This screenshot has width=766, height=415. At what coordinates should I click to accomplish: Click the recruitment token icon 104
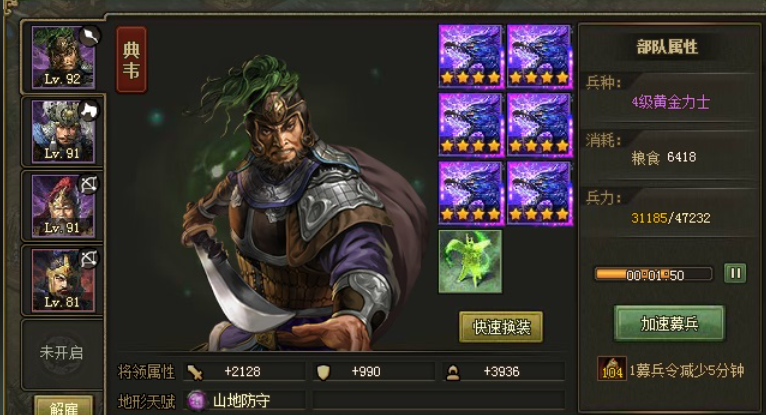point(612,369)
